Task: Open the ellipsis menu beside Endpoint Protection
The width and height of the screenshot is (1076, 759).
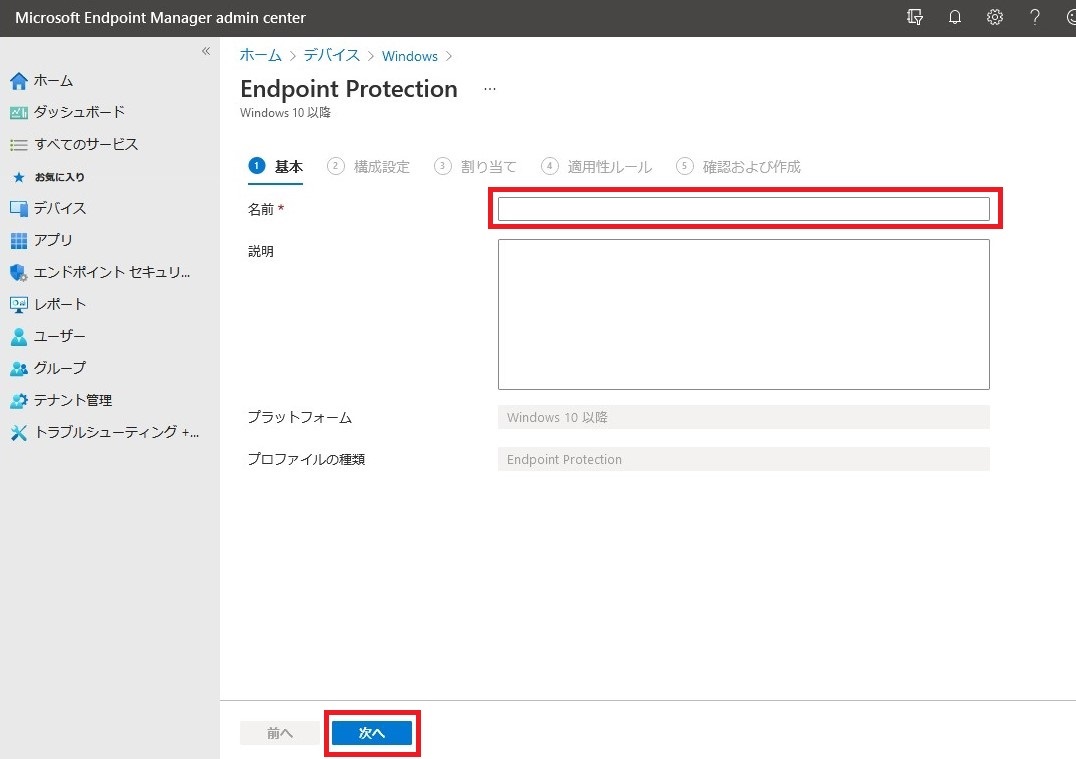Action: [x=489, y=89]
